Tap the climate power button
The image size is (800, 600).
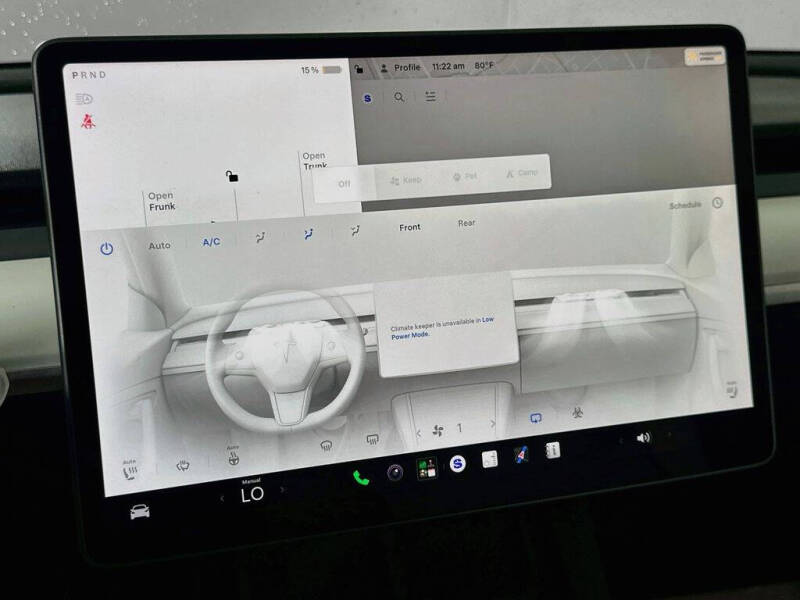coord(107,249)
